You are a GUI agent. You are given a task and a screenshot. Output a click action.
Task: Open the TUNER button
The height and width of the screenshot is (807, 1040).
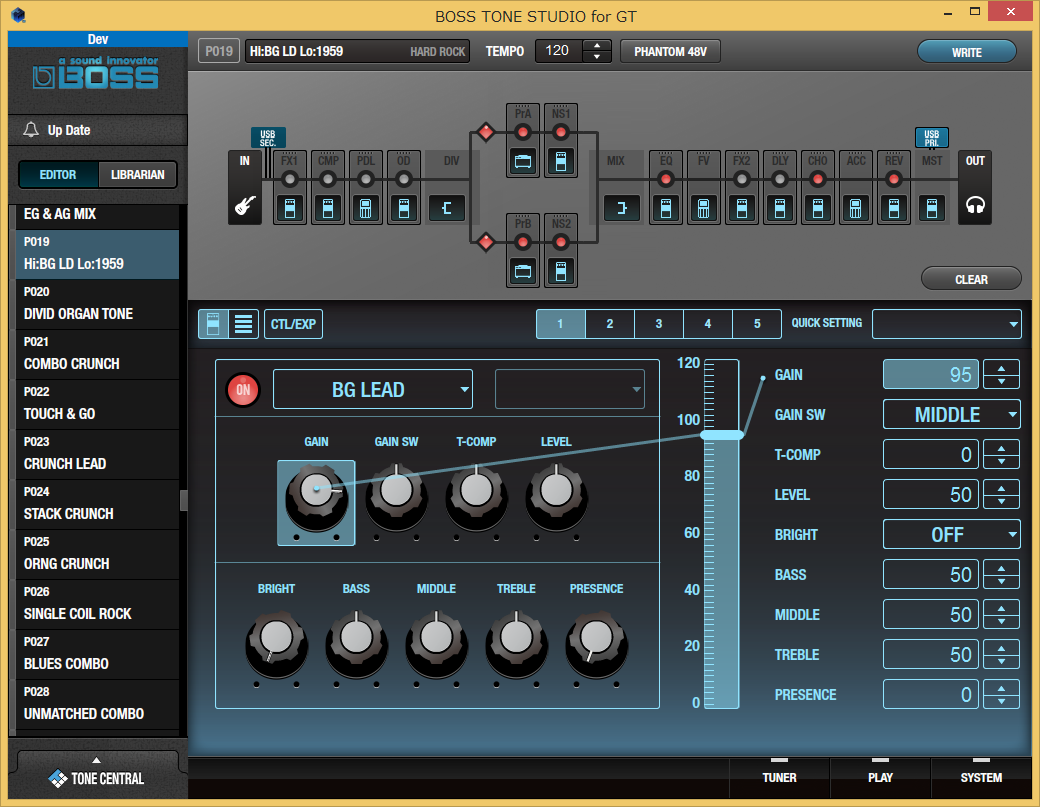(779, 777)
